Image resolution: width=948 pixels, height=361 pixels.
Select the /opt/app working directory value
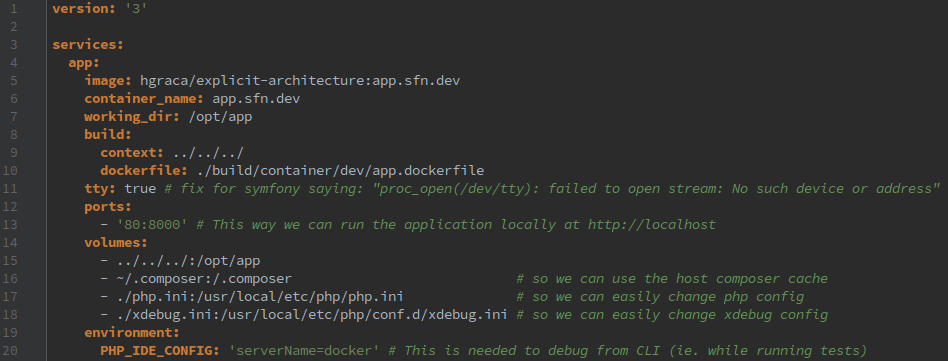220,117
